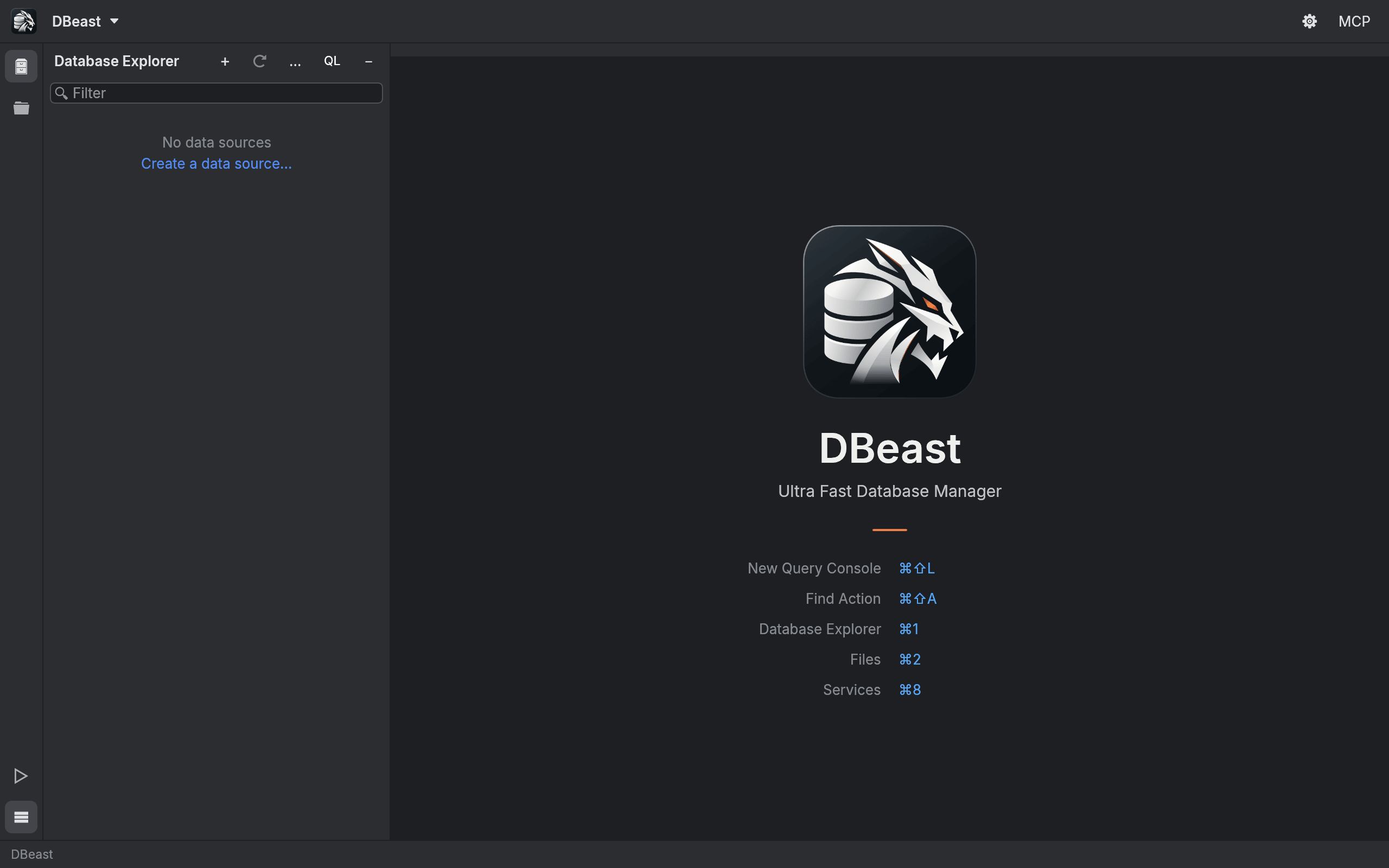Click the Database Explorer panel title
Screen dimensions: 1389x868
[x=117, y=61]
